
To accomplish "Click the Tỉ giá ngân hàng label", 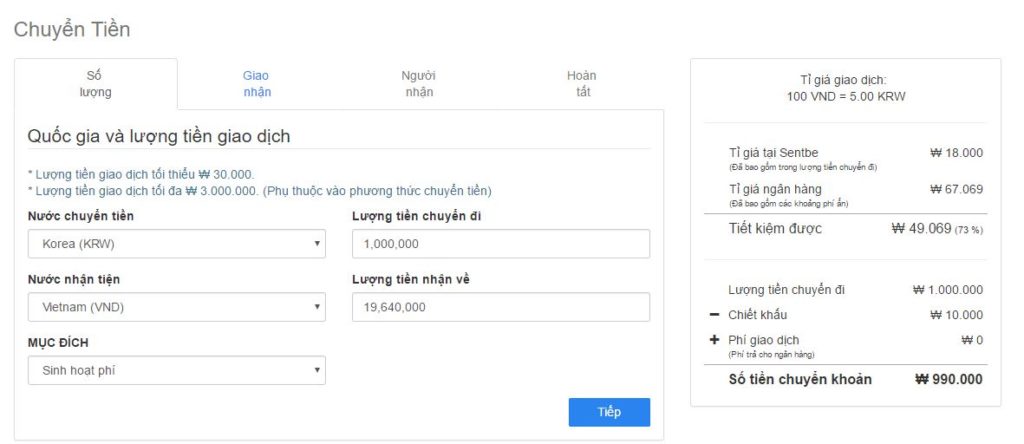I will (x=775, y=189).
